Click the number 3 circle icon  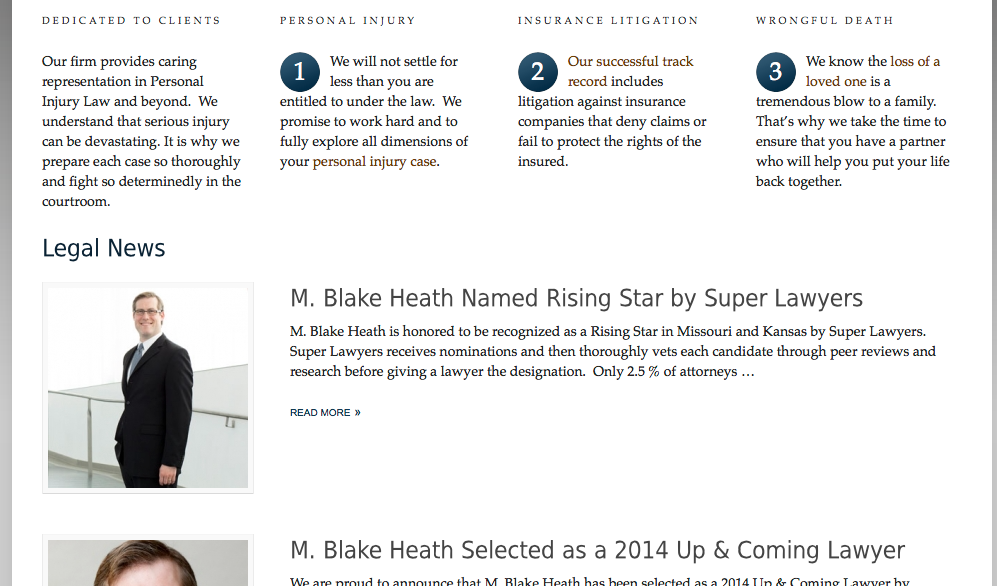(x=775, y=72)
